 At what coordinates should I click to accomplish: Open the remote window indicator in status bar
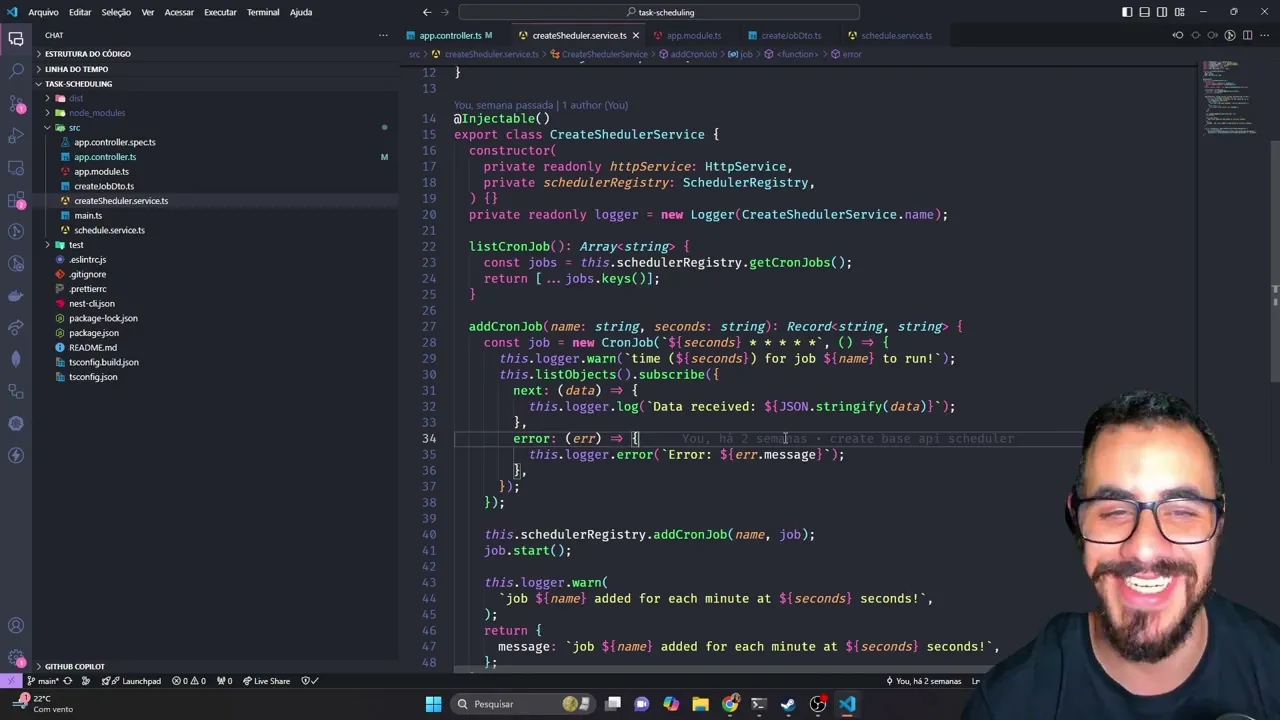tap(10, 681)
